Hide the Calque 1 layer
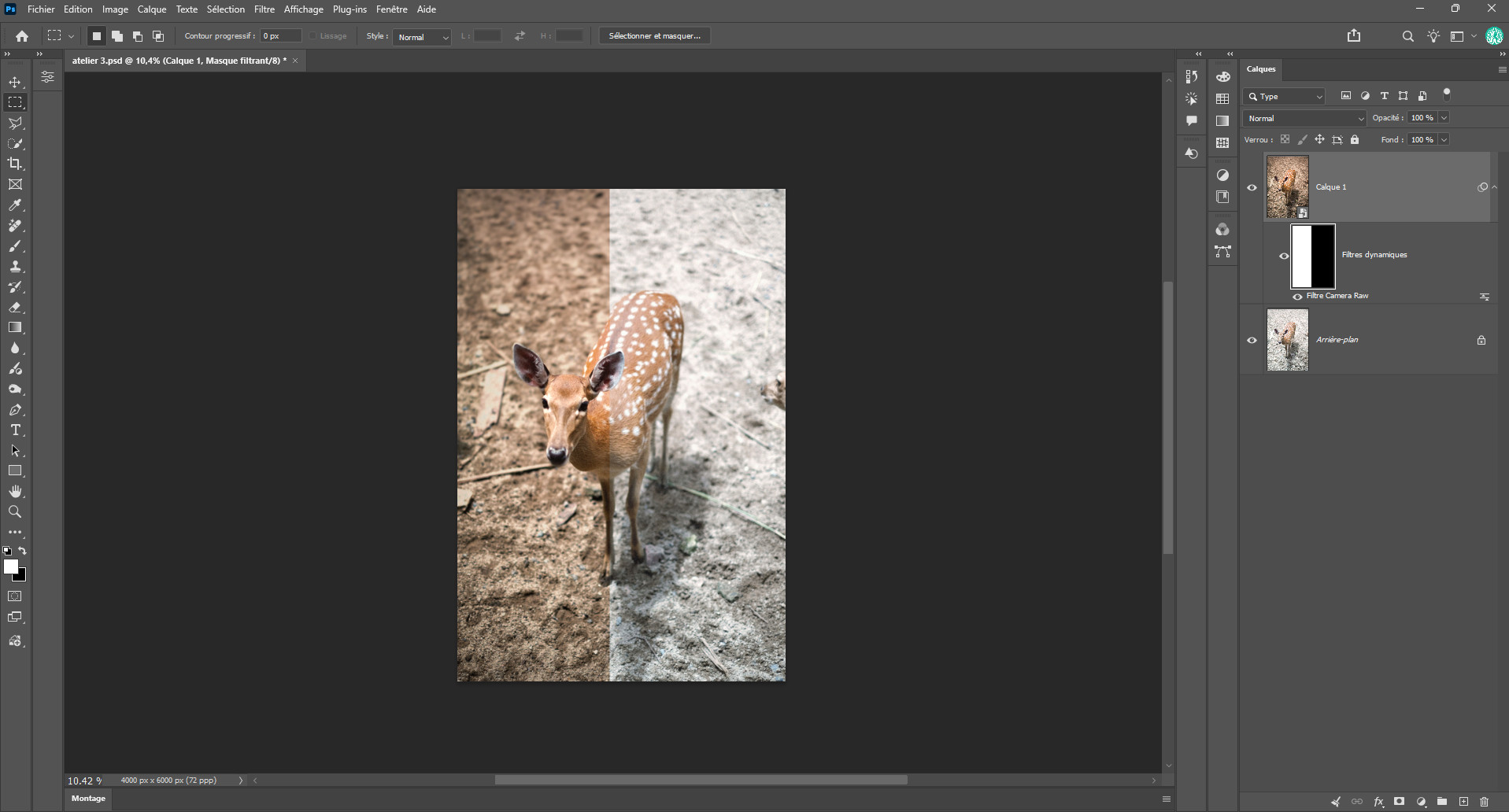The image size is (1509, 812). [1252, 187]
